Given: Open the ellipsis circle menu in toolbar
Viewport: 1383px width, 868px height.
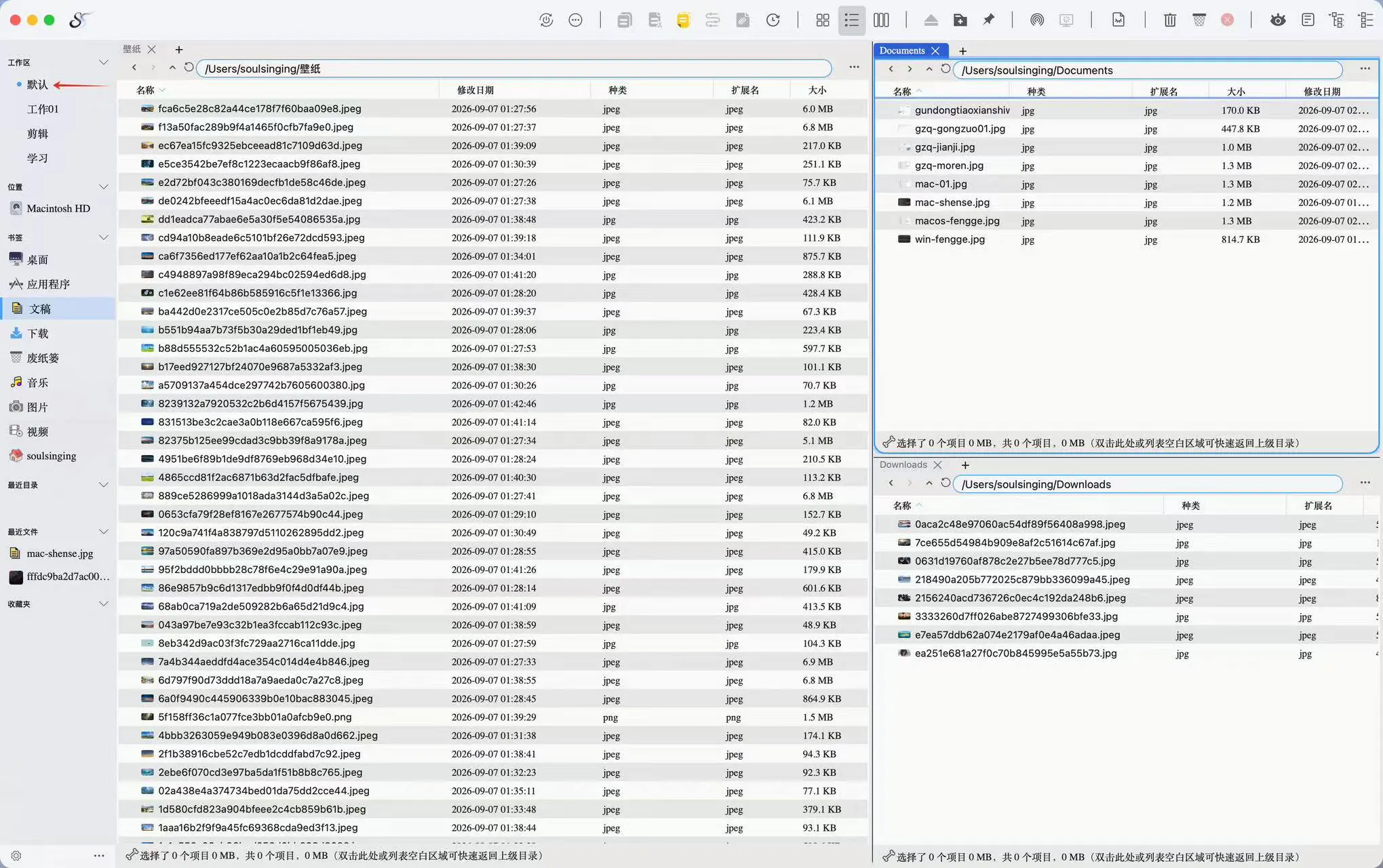Looking at the screenshot, I should point(575,20).
